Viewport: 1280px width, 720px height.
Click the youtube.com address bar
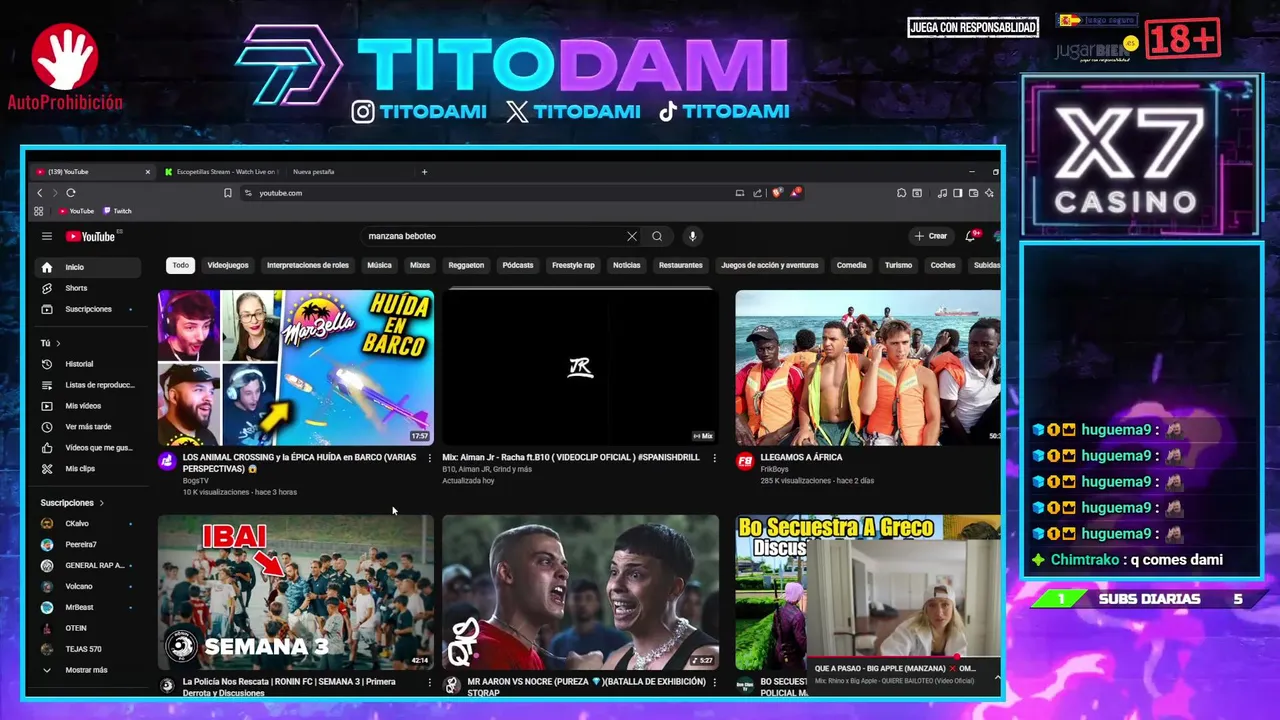pyautogui.click(x=490, y=193)
